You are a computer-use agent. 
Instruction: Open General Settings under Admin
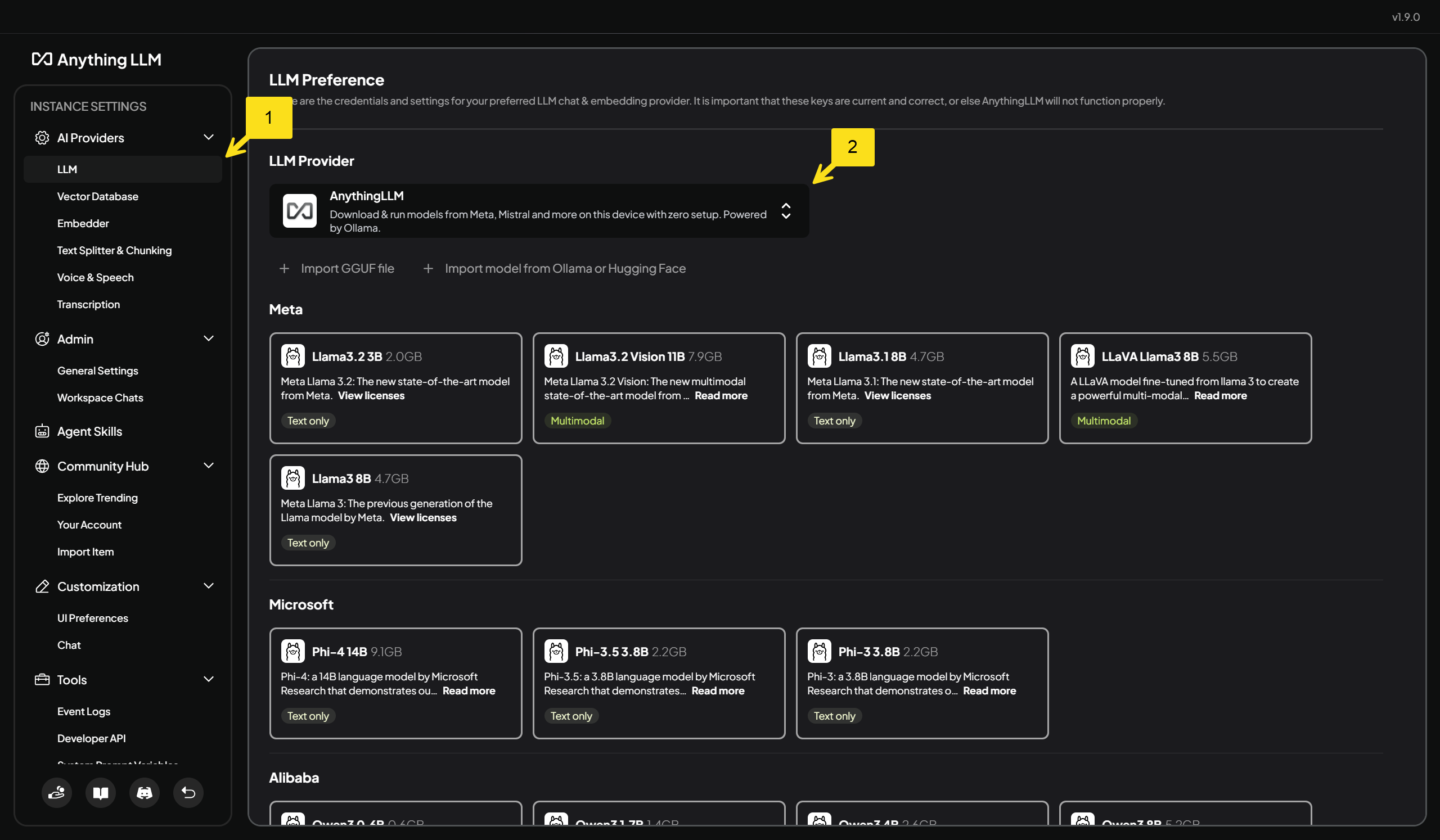[x=98, y=371]
